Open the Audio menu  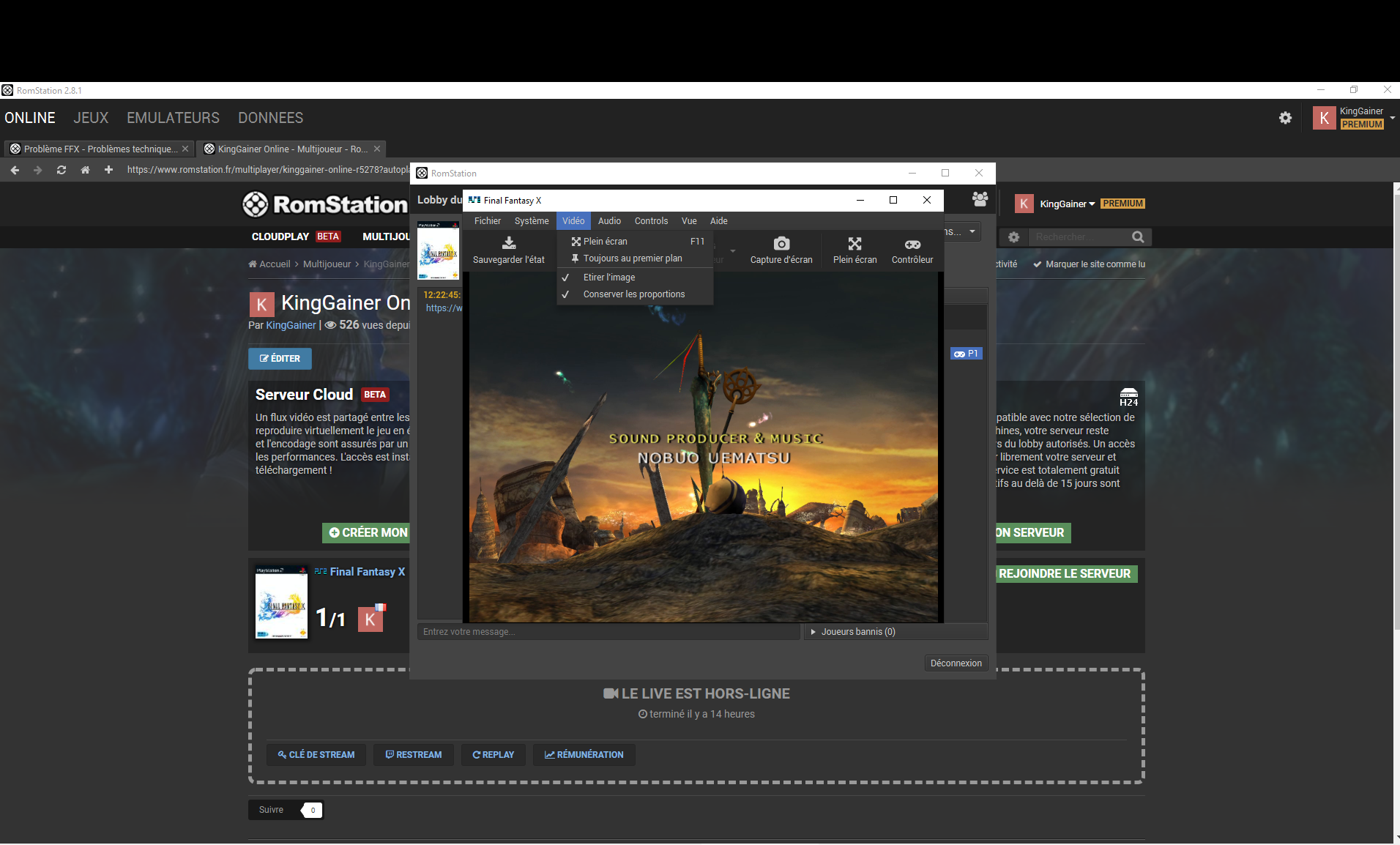(609, 221)
